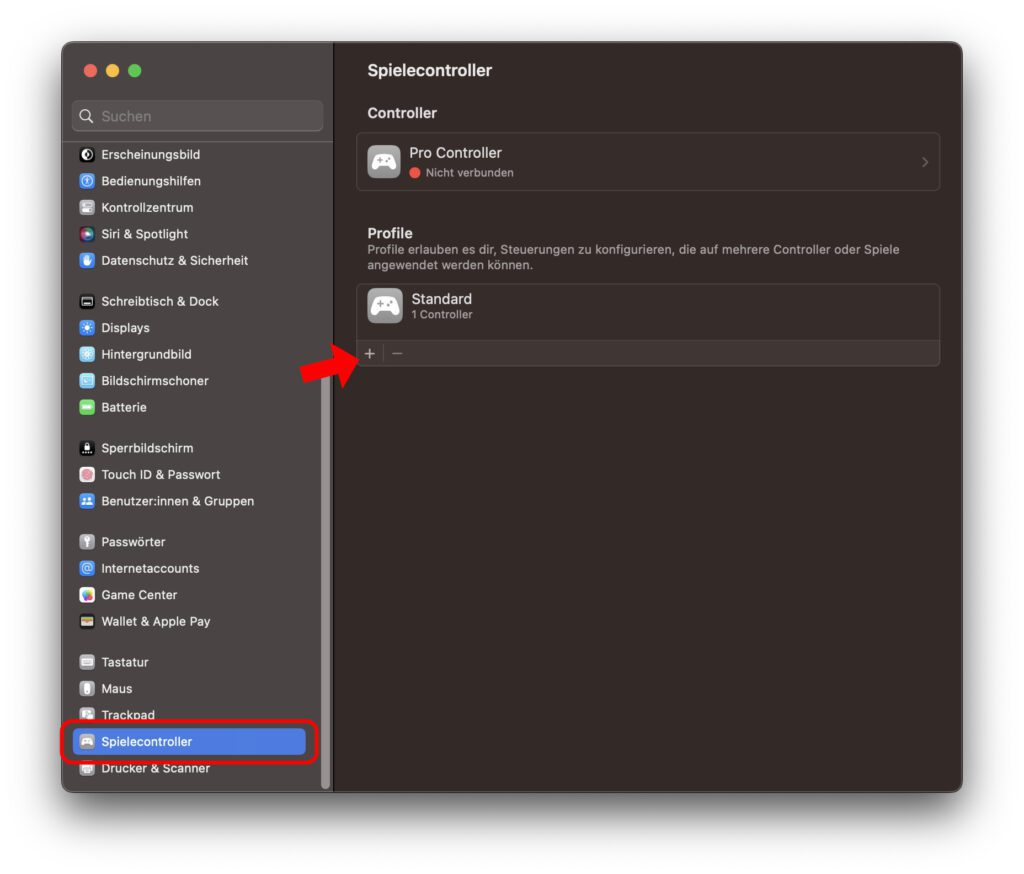Click the Datenschutz & Sicherheit hand icon
The height and width of the screenshot is (874, 1024).
87,261
